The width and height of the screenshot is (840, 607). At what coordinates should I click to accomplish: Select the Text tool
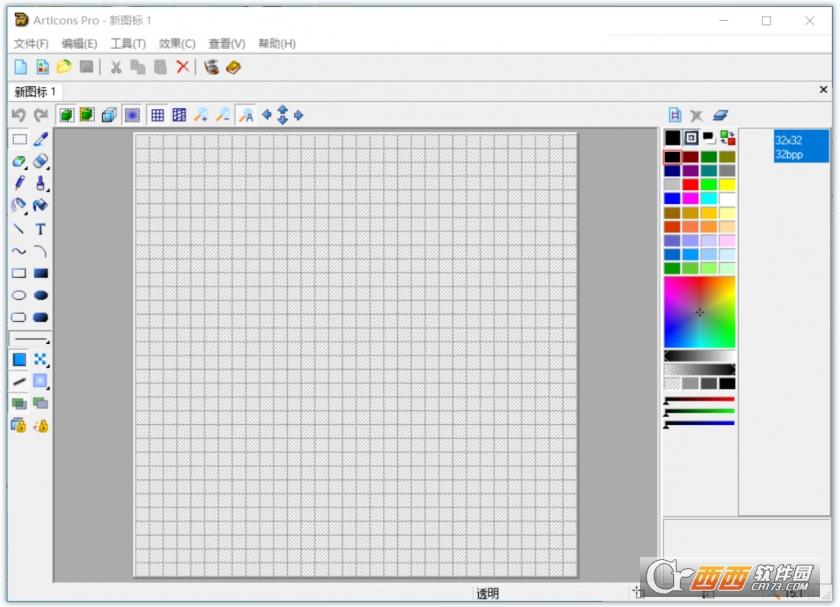tap(40, 229)
